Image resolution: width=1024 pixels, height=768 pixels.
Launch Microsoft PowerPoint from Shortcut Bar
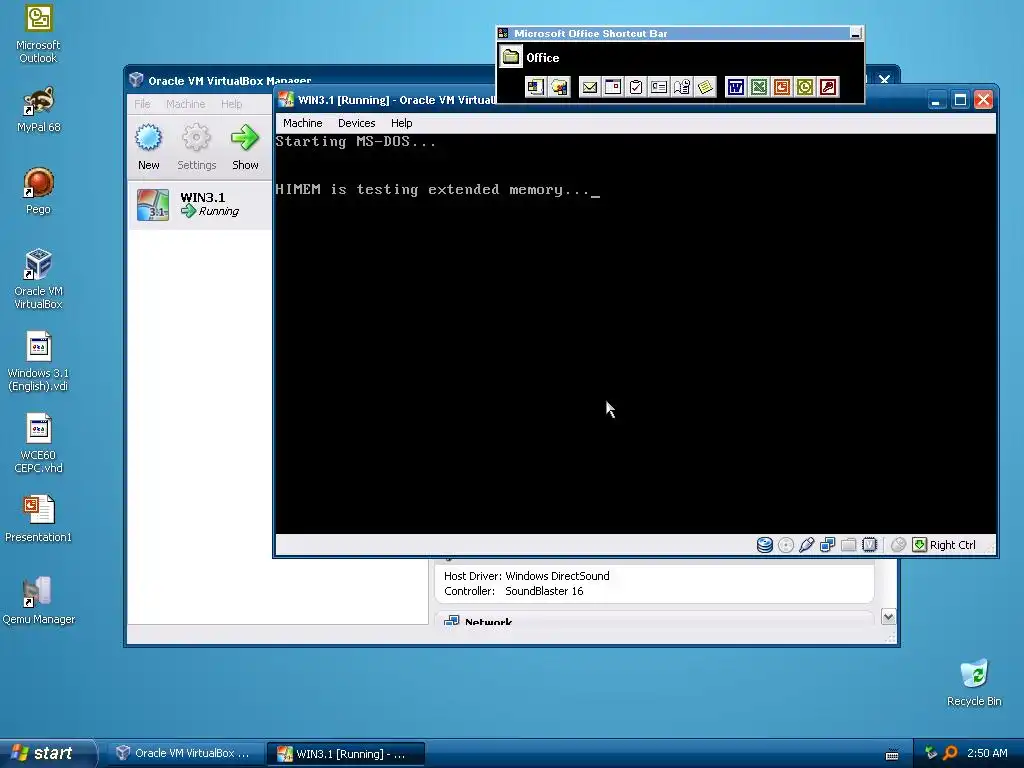[782, 87]
